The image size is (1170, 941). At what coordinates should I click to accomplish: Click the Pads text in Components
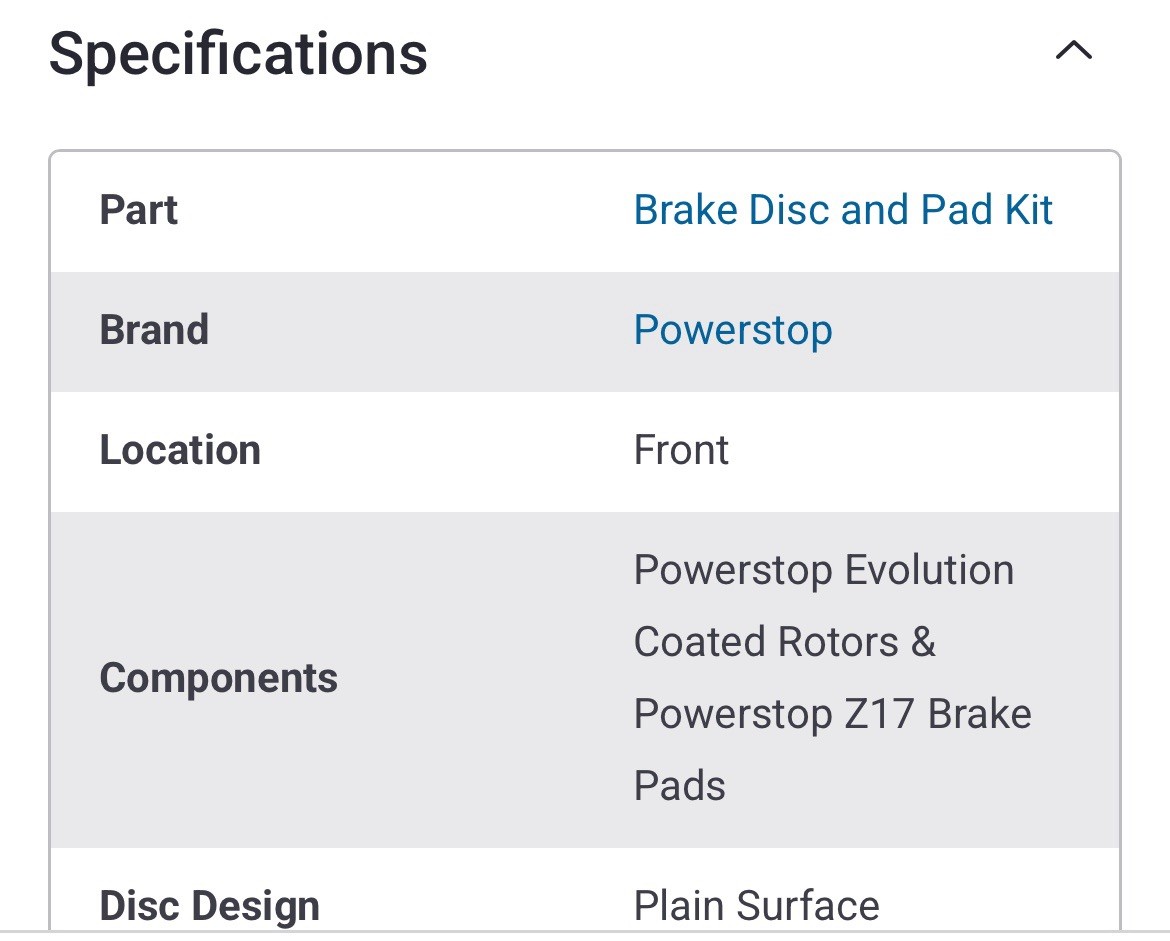pyautogui.click(x=679, y=786)
